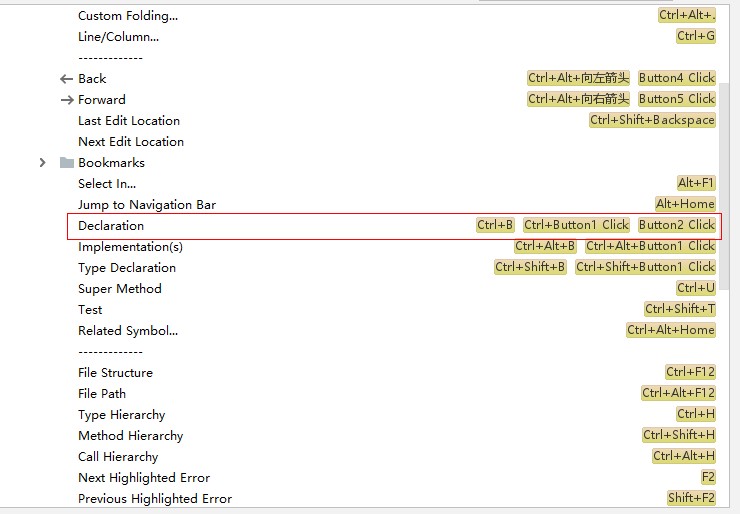Click the Alt+F1 shortcut badge

pyautogui.click(x=696, y=183)
